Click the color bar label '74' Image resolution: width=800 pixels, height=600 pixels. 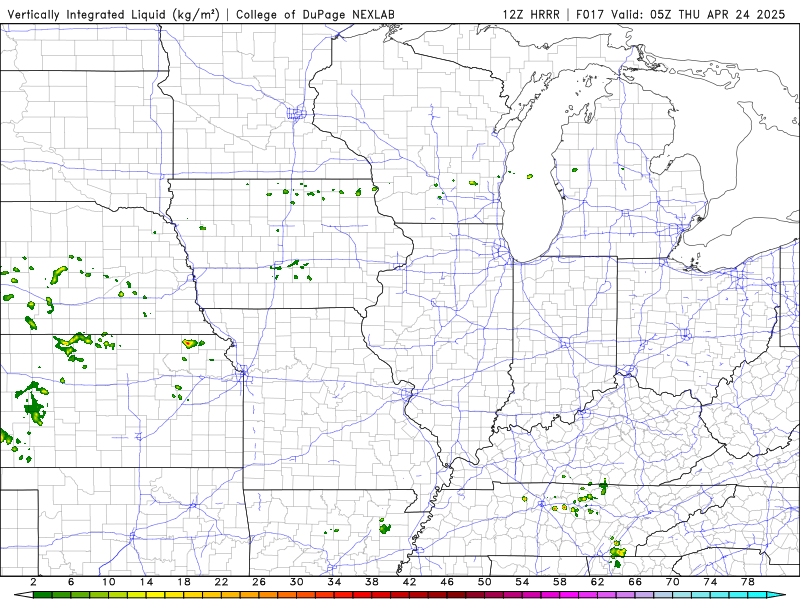click(x=710, y=582)
